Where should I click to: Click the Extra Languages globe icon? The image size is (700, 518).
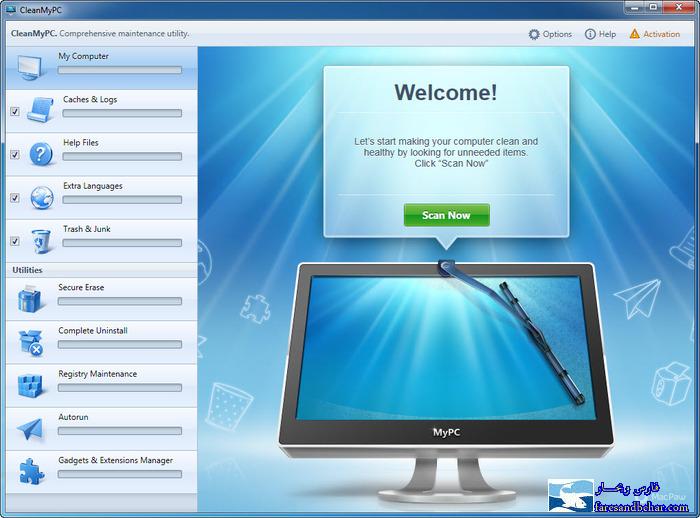coord(41,196)
